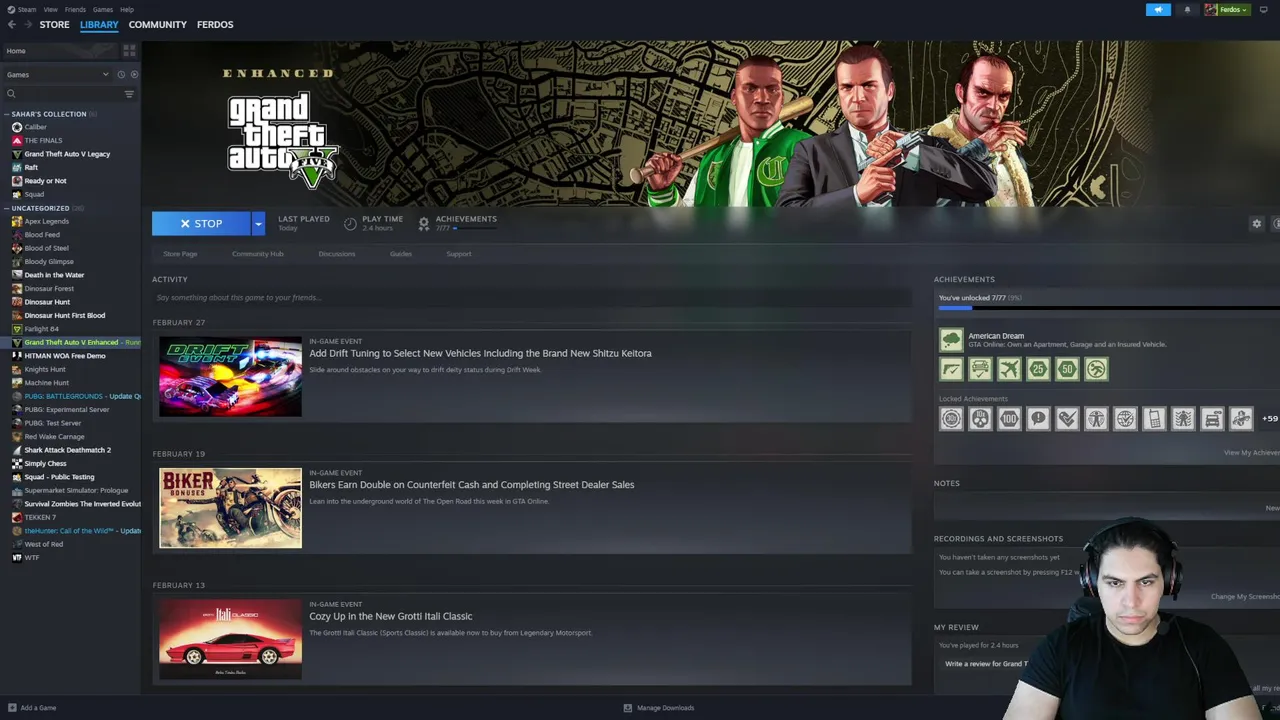Open the Guides link
The image size is (1280, 720).
tap(401, 254)
